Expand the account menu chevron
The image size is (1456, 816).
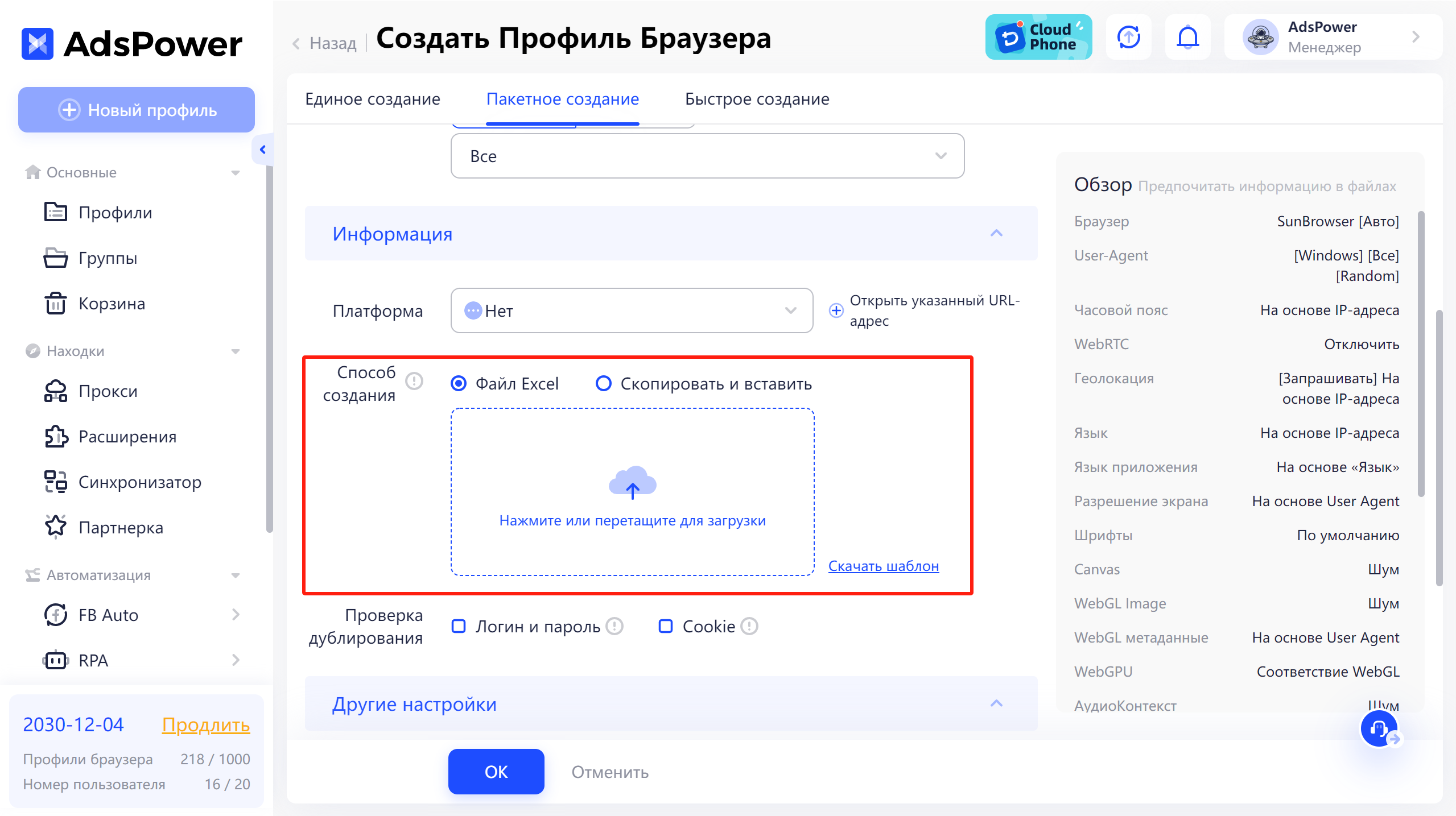[1416, 37]
